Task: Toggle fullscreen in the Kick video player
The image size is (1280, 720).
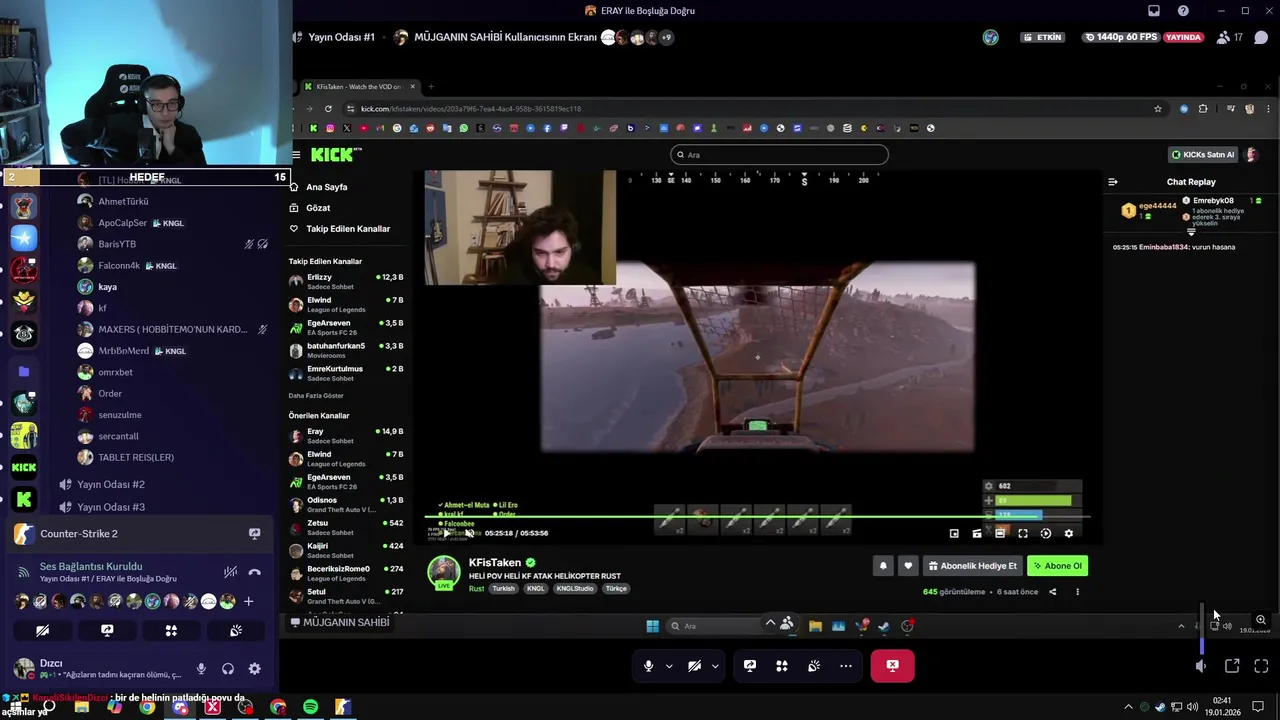Action: [1022, 533]
